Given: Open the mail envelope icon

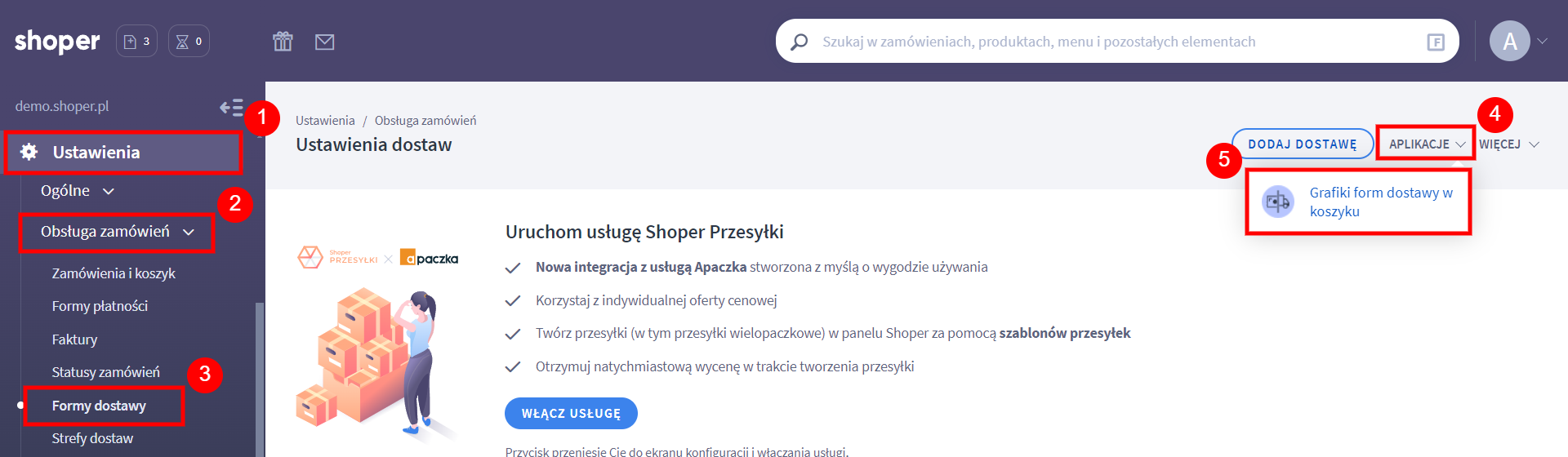Looking at the screenshot, I should coord(324,42).
